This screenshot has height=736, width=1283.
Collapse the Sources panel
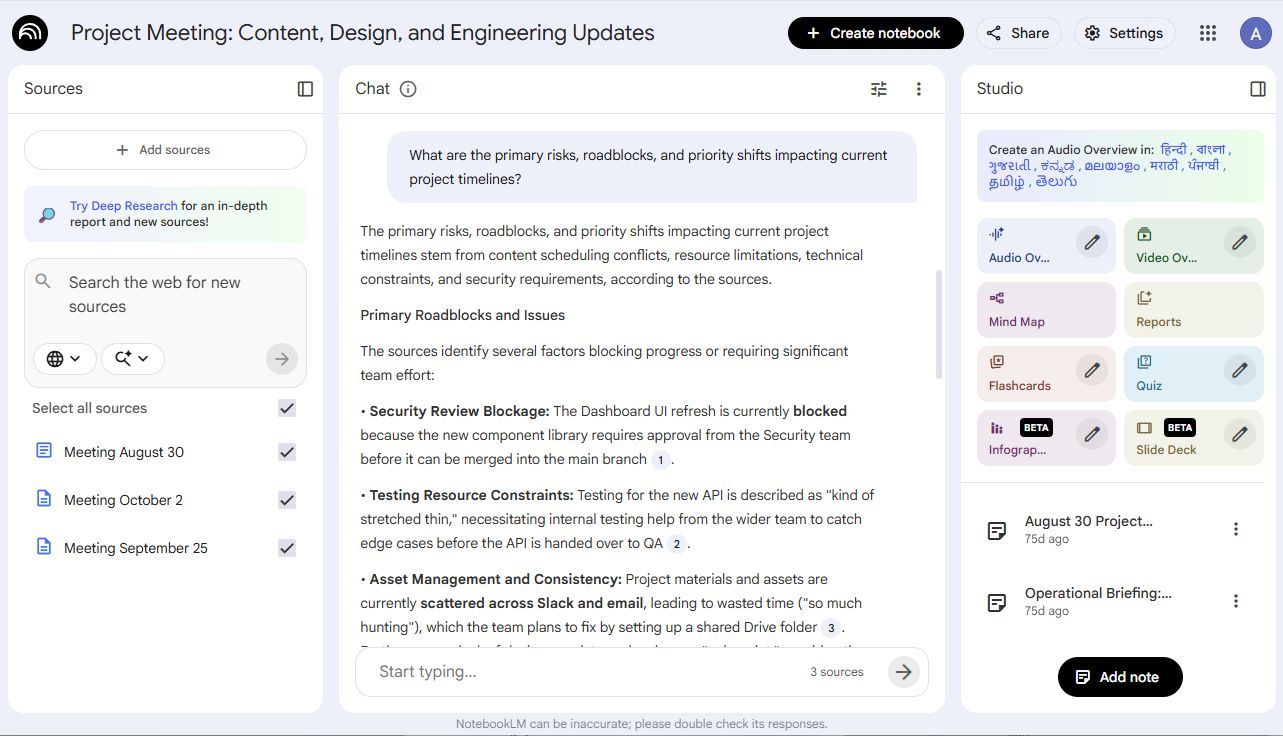[x=304, y=89]
